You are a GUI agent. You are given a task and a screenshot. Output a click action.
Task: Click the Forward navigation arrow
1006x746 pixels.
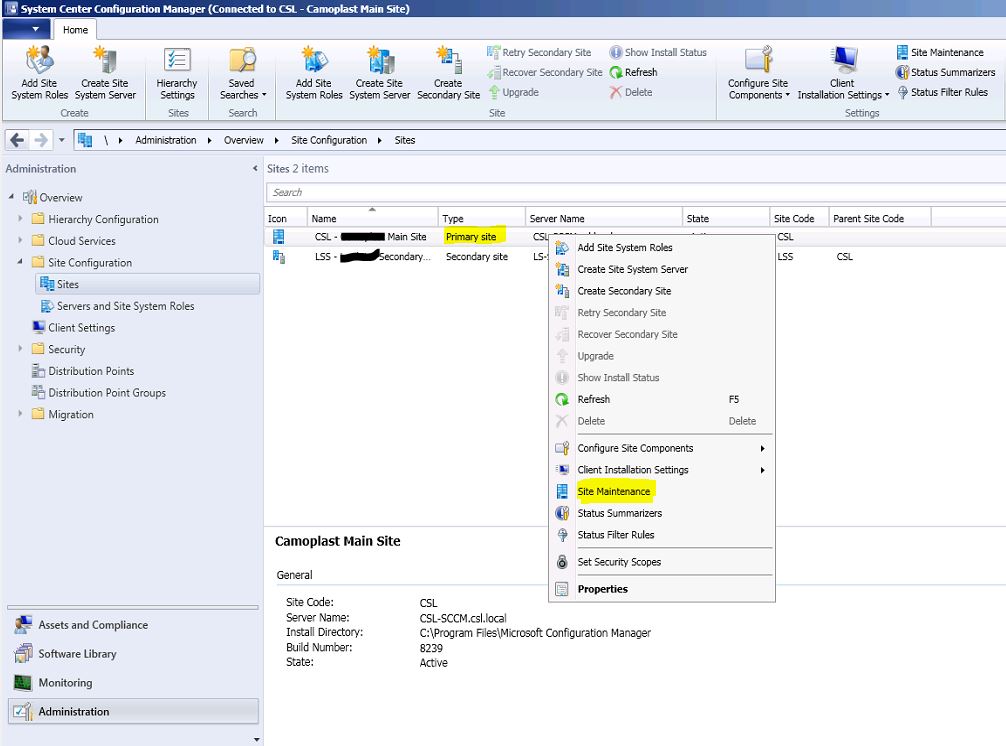coord(41,140)
